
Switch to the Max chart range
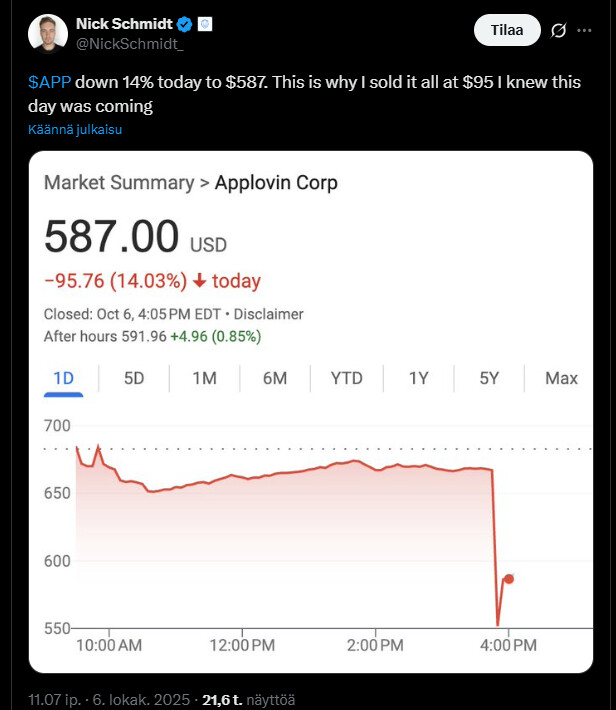click(x=561, y=378)
